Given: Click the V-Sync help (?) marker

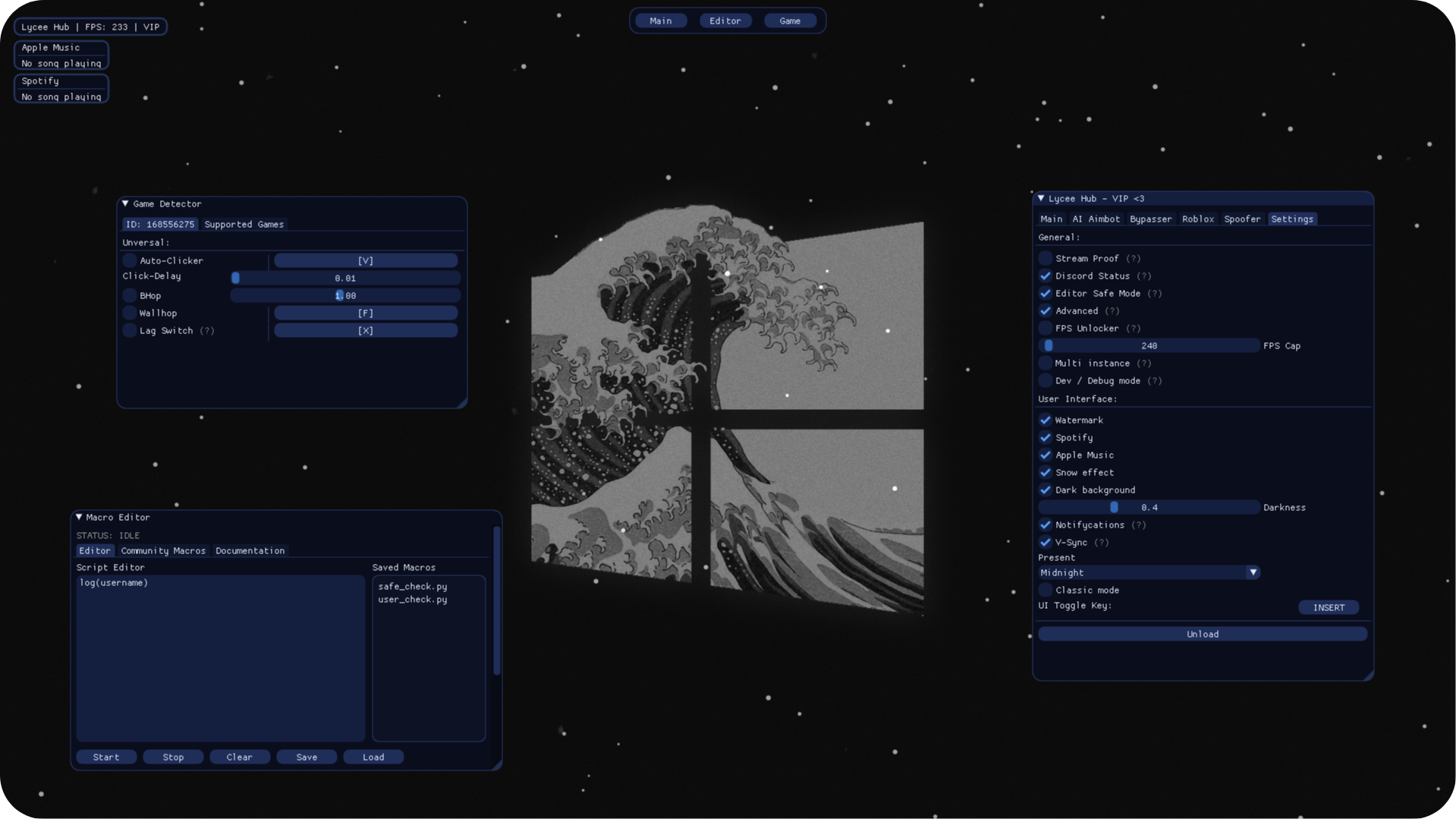Looking at the screenshot, I should [x=1102, y=542].
